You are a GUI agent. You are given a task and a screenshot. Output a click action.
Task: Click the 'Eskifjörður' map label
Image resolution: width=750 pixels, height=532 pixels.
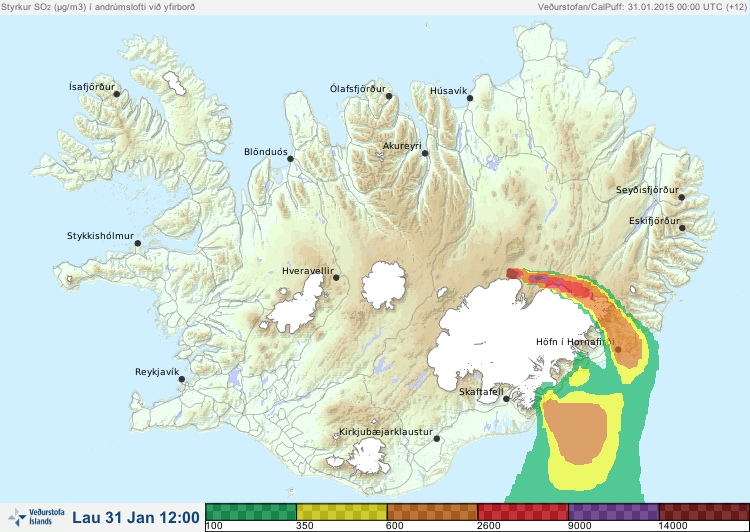[x=654, y=221]
